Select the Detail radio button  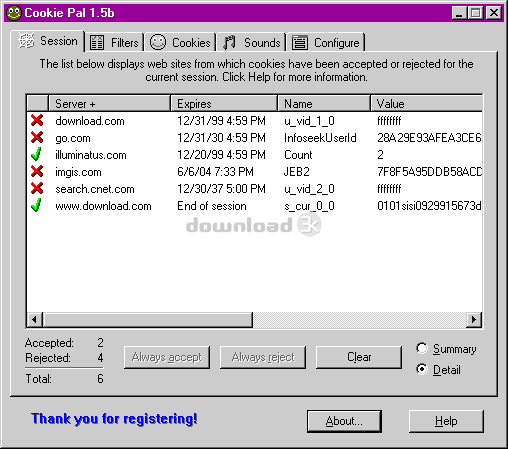(x=422, y=369)
